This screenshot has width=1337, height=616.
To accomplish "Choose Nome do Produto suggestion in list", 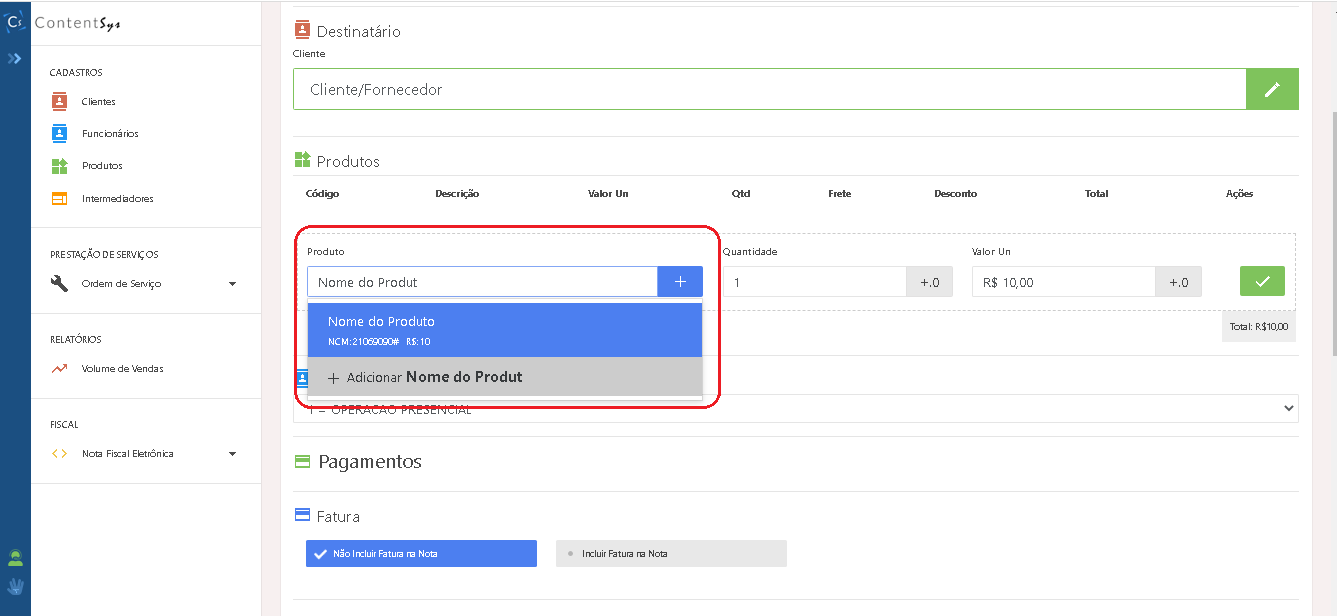I will (x=505, y=330).
